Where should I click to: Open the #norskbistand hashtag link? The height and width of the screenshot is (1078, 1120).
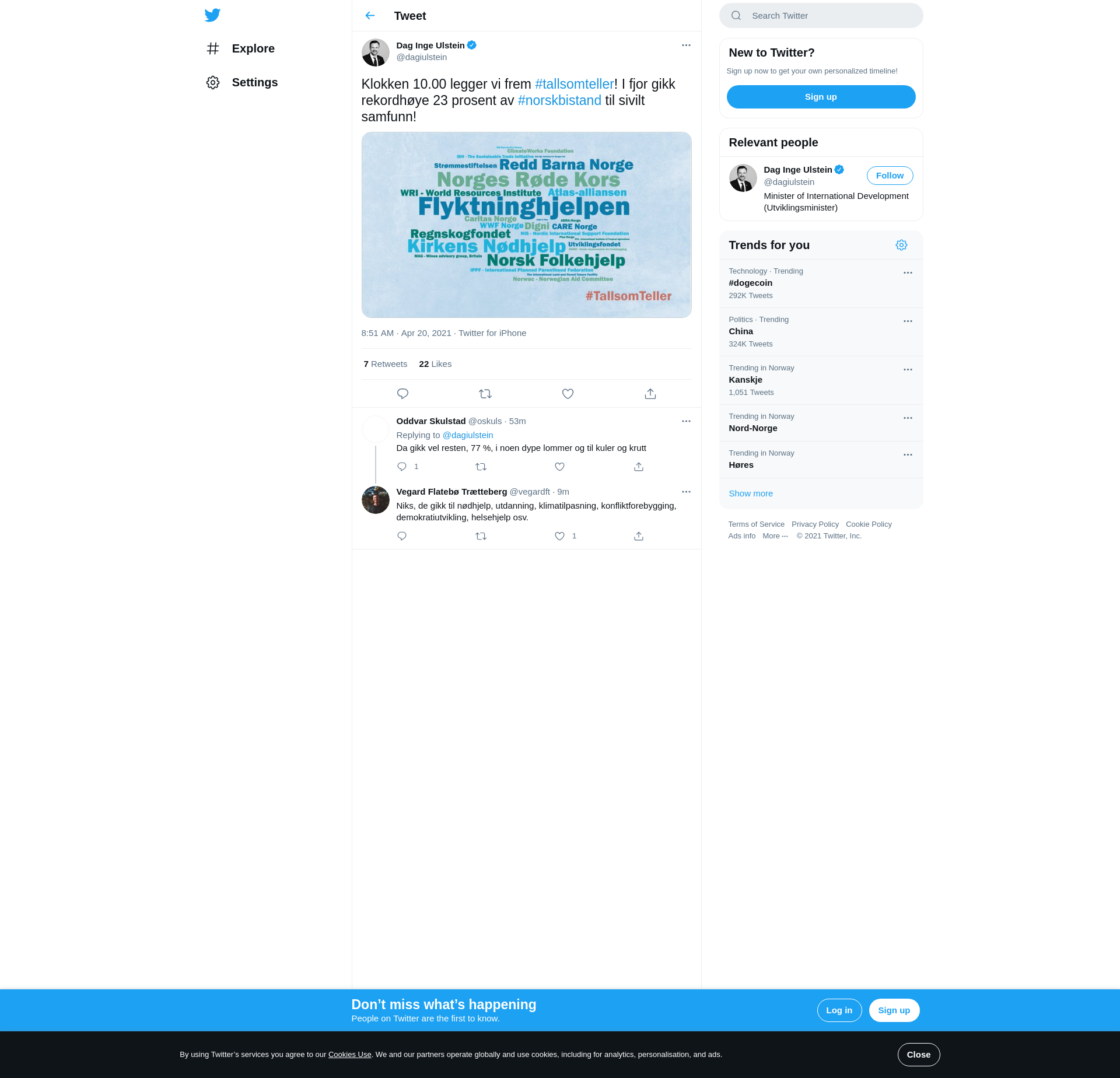(x=559, y=100)
